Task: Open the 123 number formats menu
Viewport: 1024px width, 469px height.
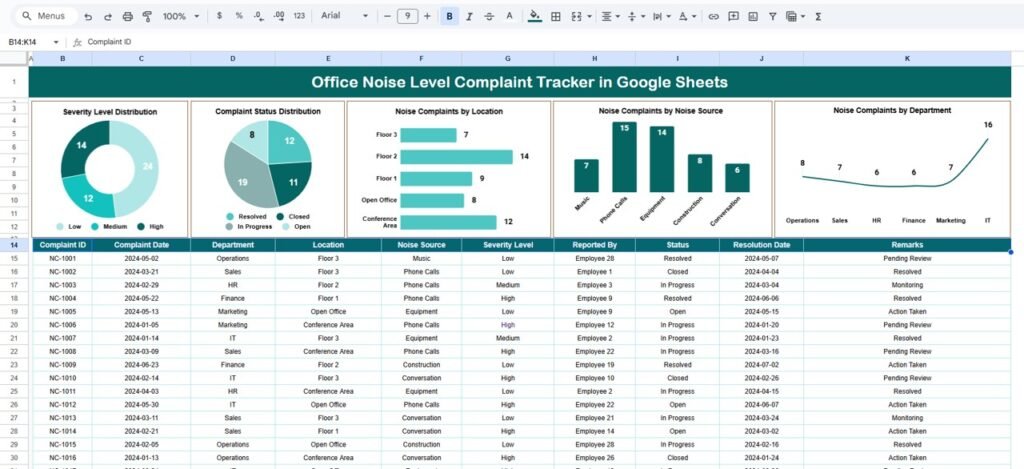Action: 299,16
